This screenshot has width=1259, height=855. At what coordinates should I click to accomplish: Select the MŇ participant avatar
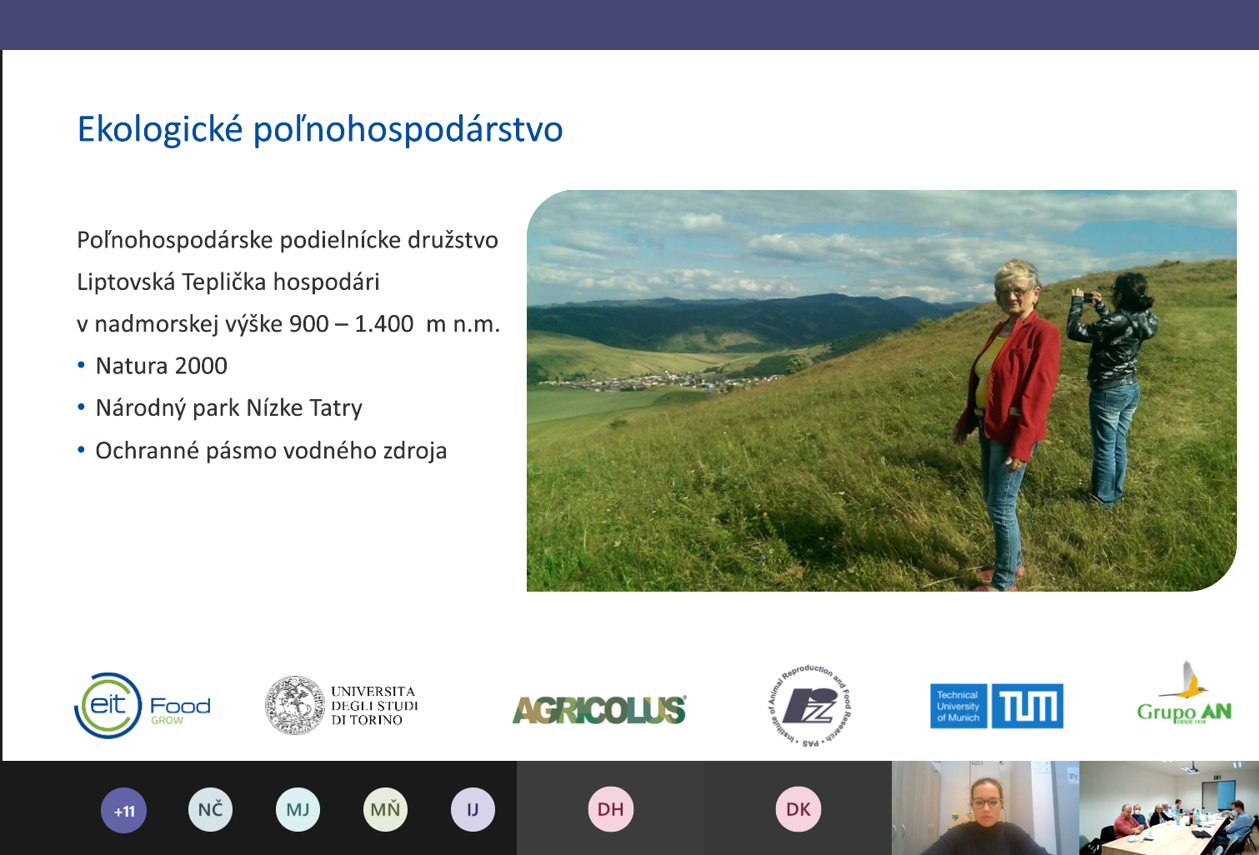[x=385, y=810]
